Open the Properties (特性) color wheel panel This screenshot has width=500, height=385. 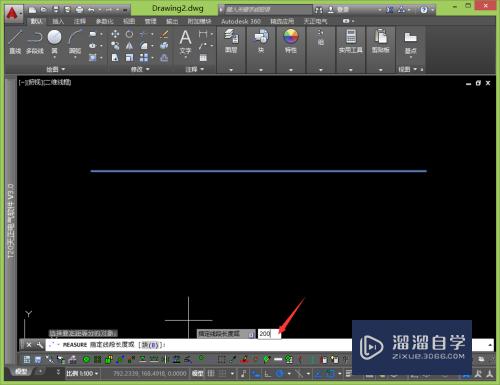click(291, 41)
